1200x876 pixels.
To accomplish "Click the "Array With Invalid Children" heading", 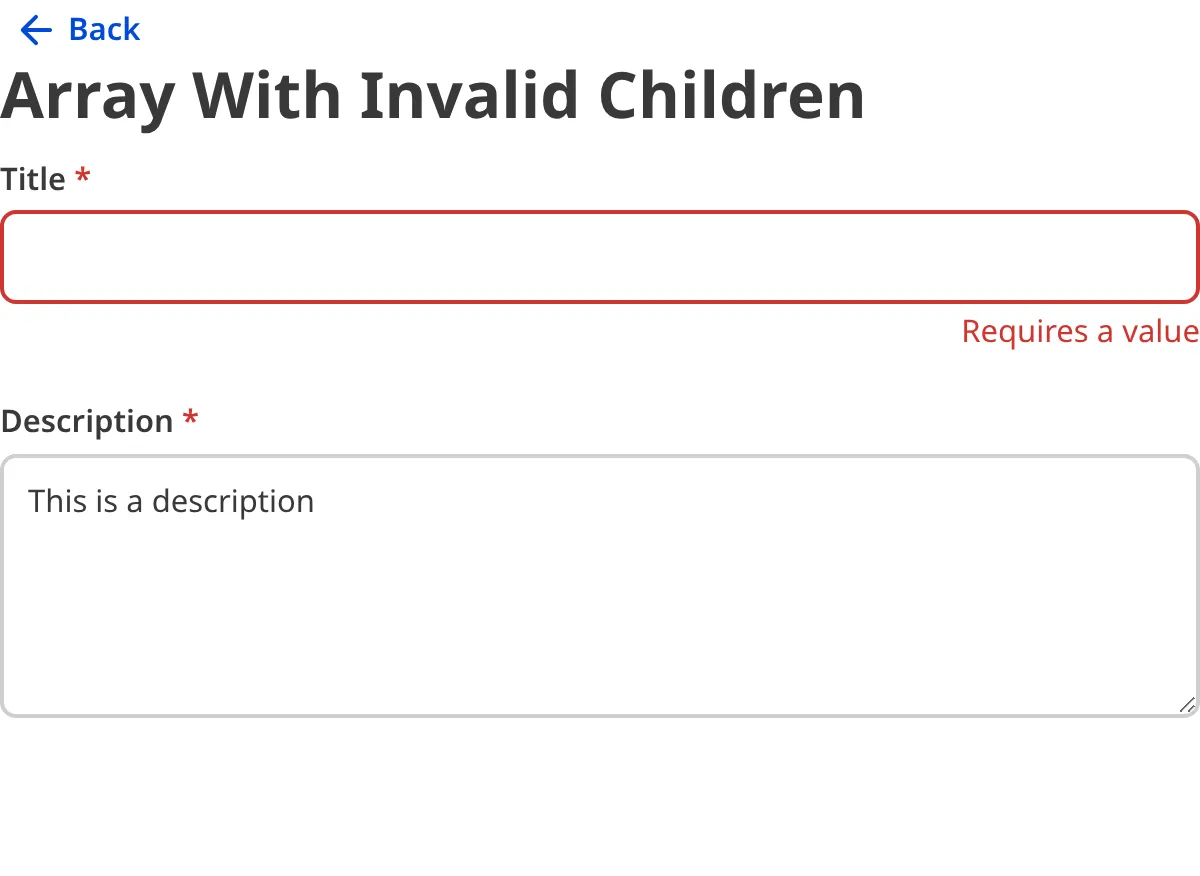I will (432, 97).
